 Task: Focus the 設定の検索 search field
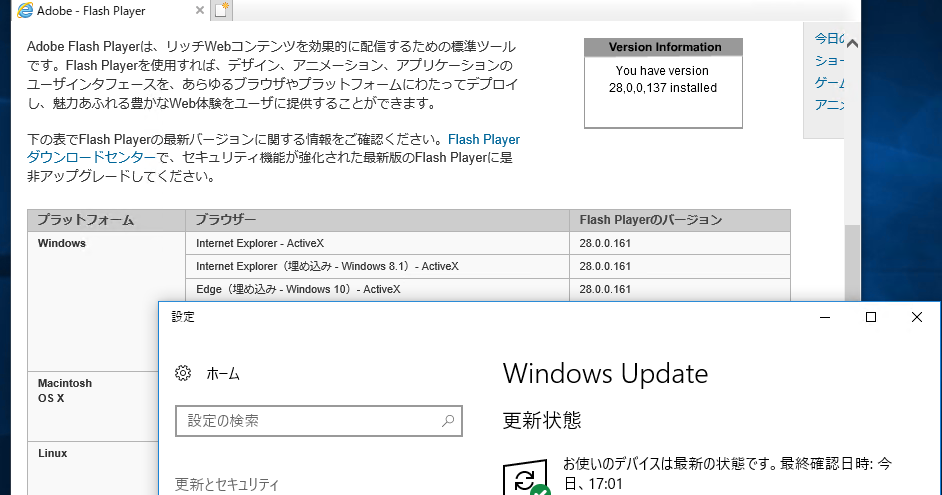(318, 421)
